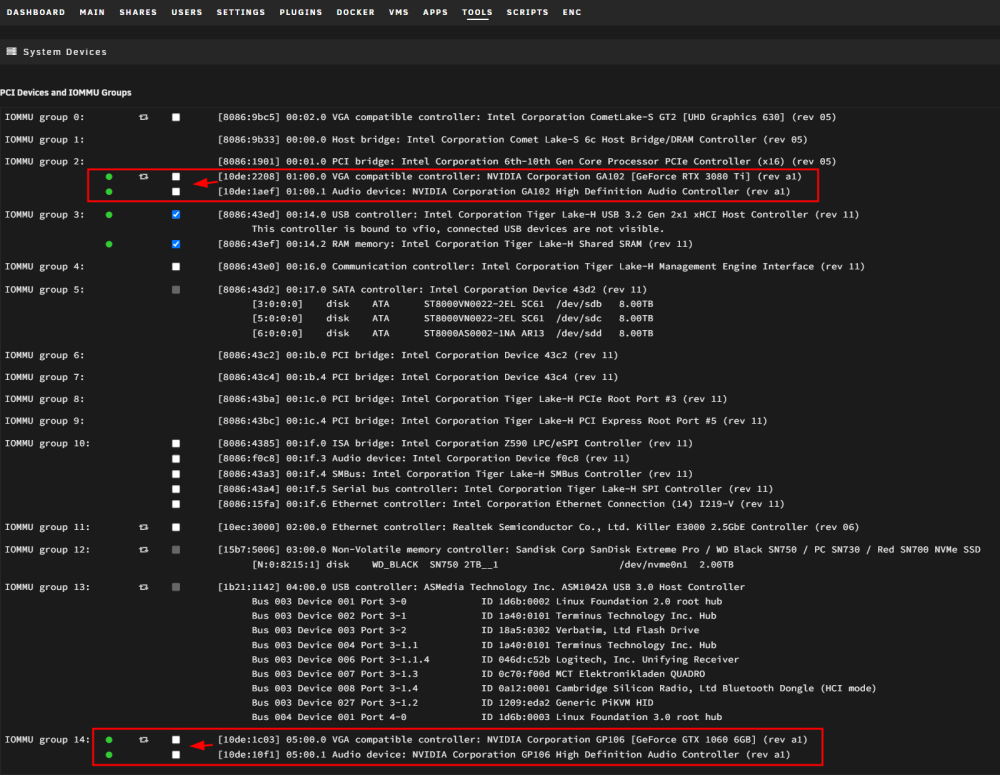Click the /dev/sdc disk entry
The image size is (1000, 775).
(x=452, y=318)
